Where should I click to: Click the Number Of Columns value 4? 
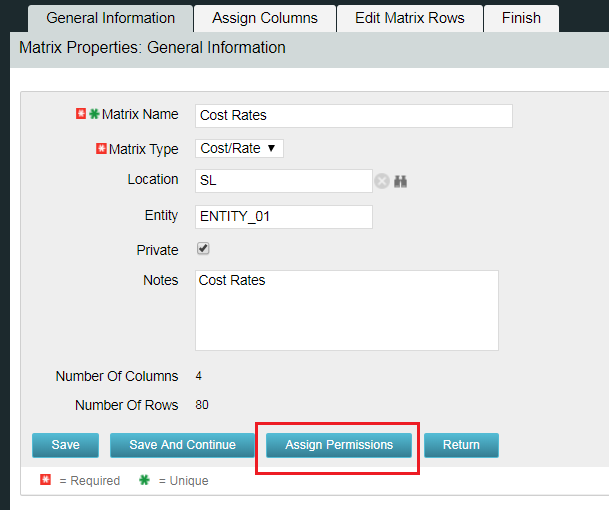click(198, 376)
